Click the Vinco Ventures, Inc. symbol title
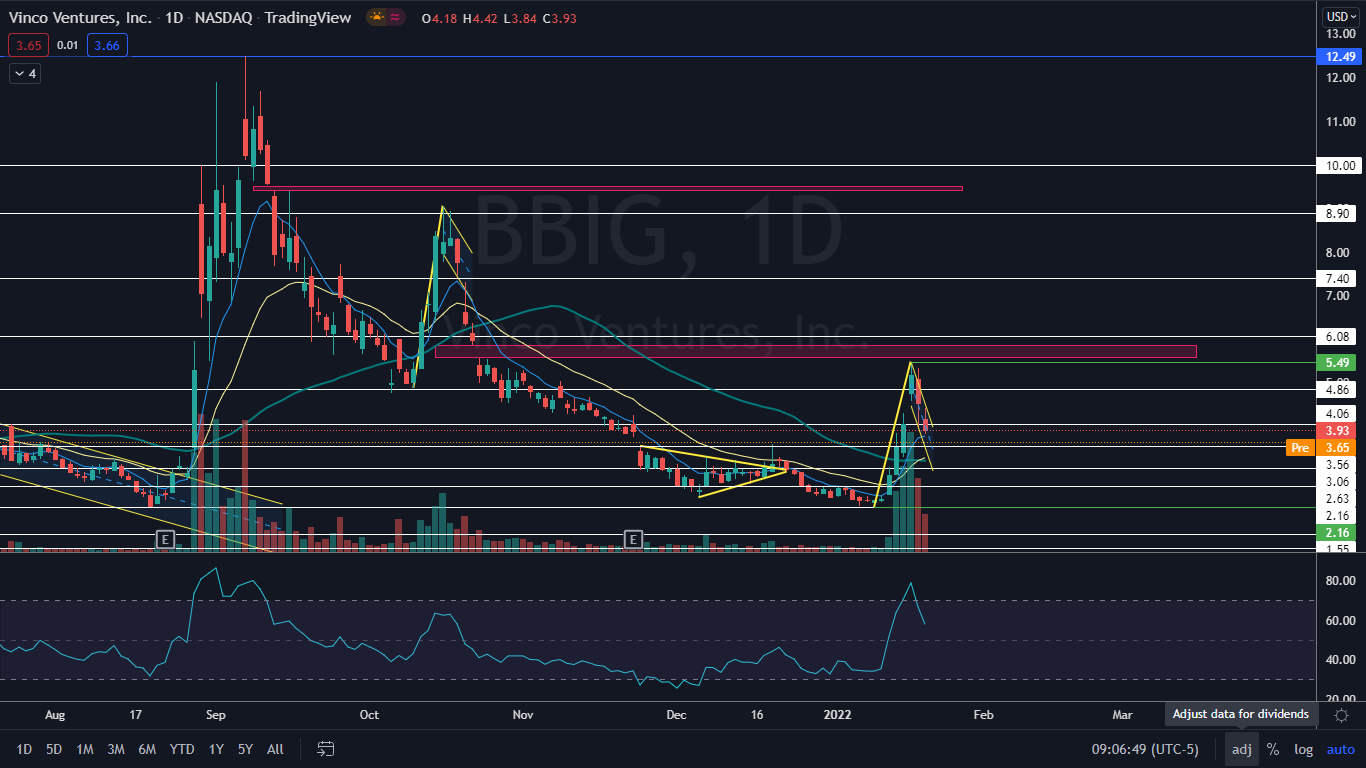 pos(78,18)
